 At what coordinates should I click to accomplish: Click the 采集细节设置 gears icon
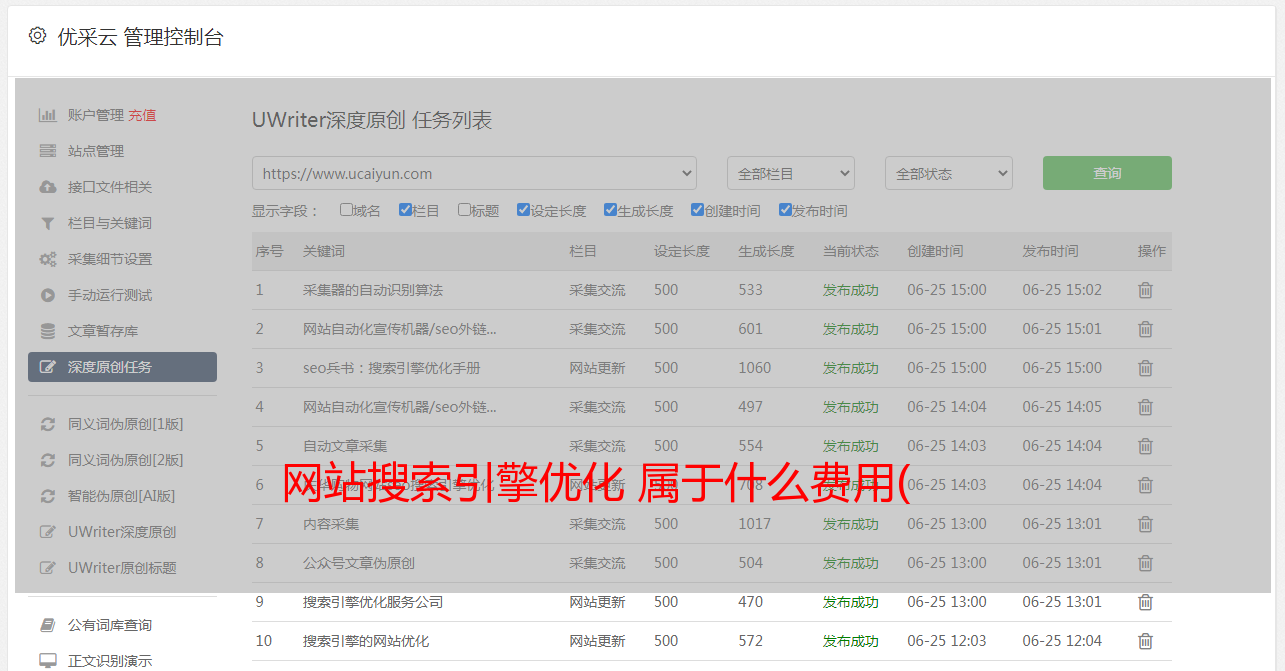pyautogui.click(x=47, y=259)
